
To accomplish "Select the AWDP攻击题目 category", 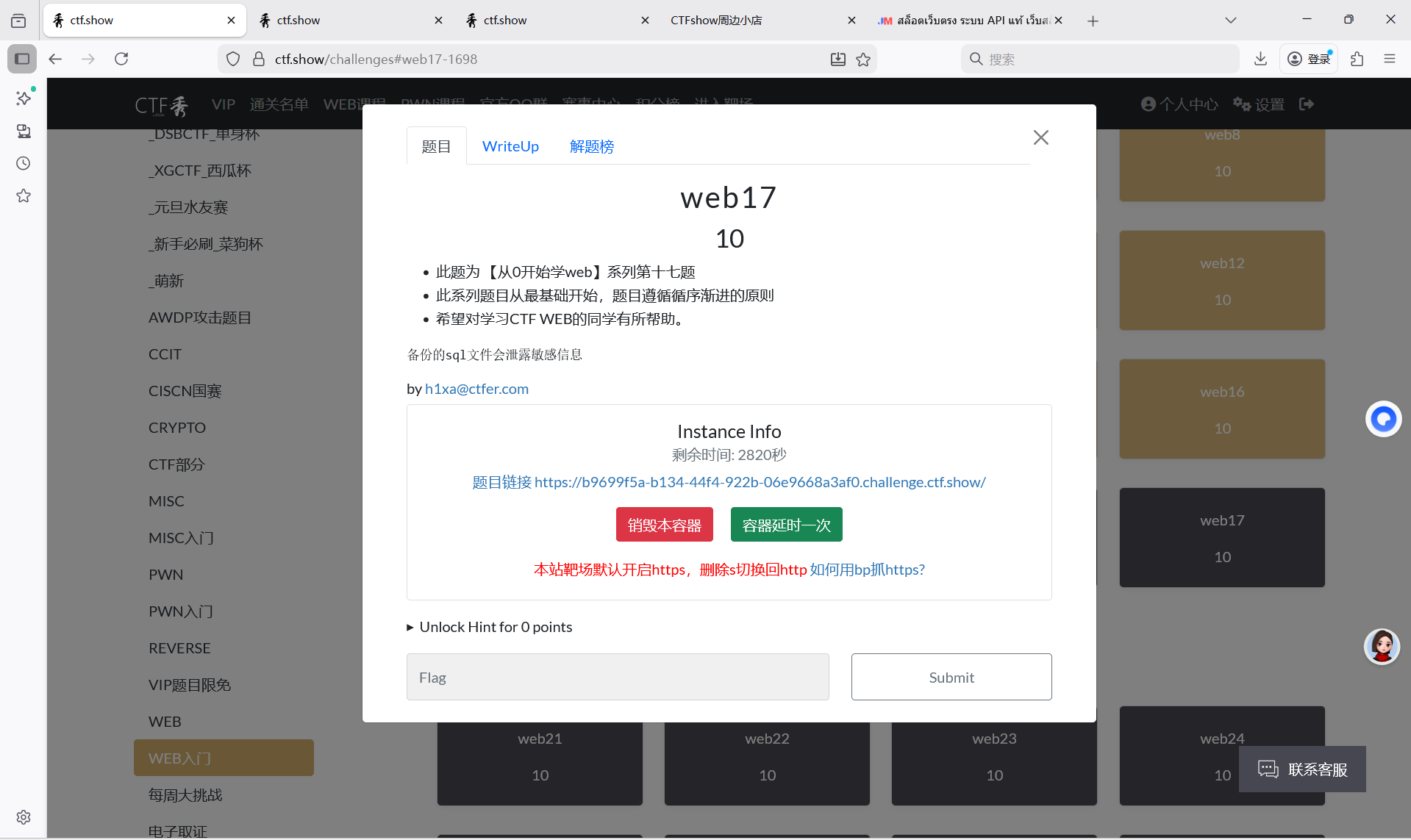I will coord(200,317).
